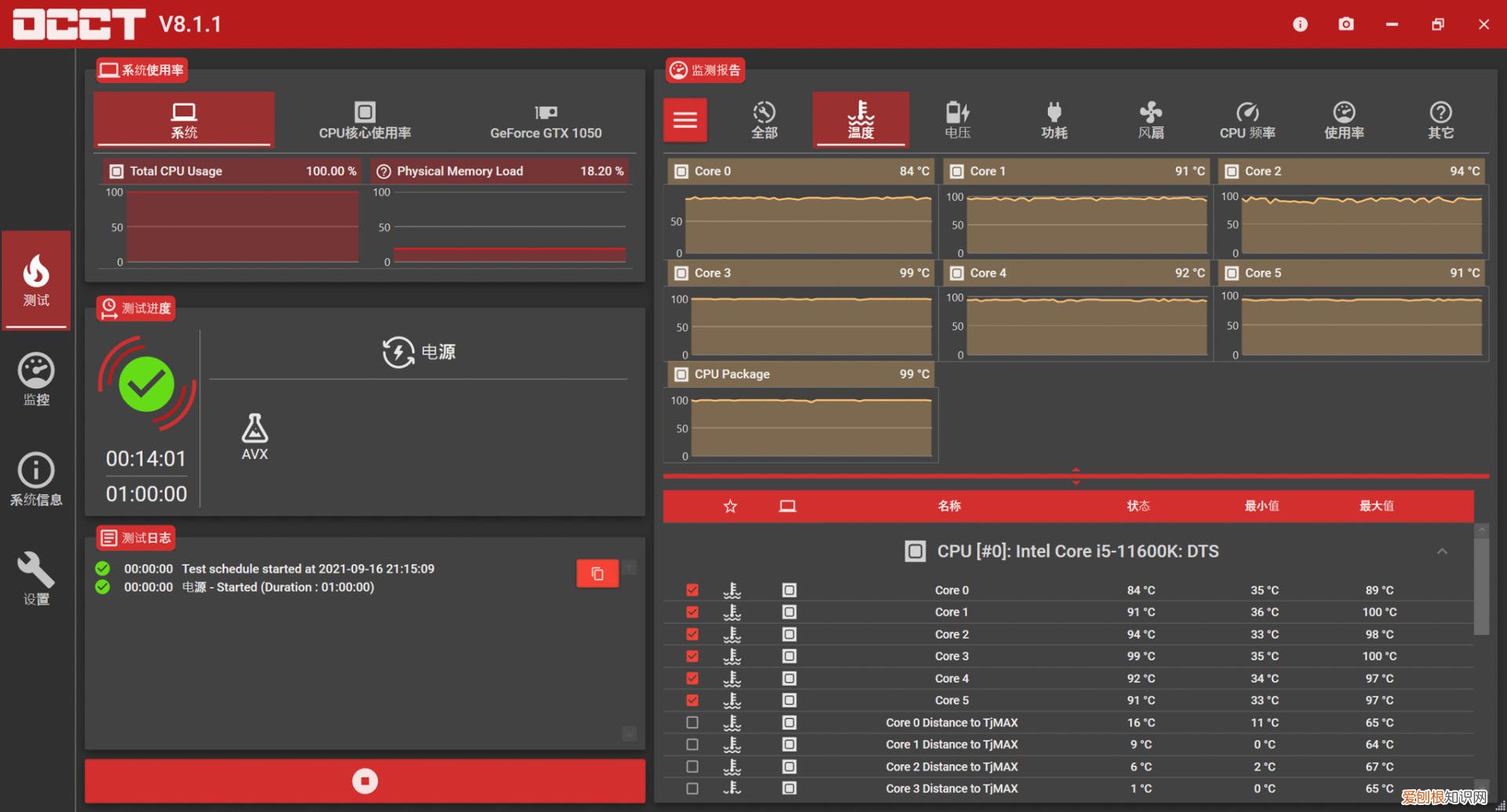Click the sensor list vertical scrollbar
This screenshot has height=812, width=1507.
coord(1481,581)
